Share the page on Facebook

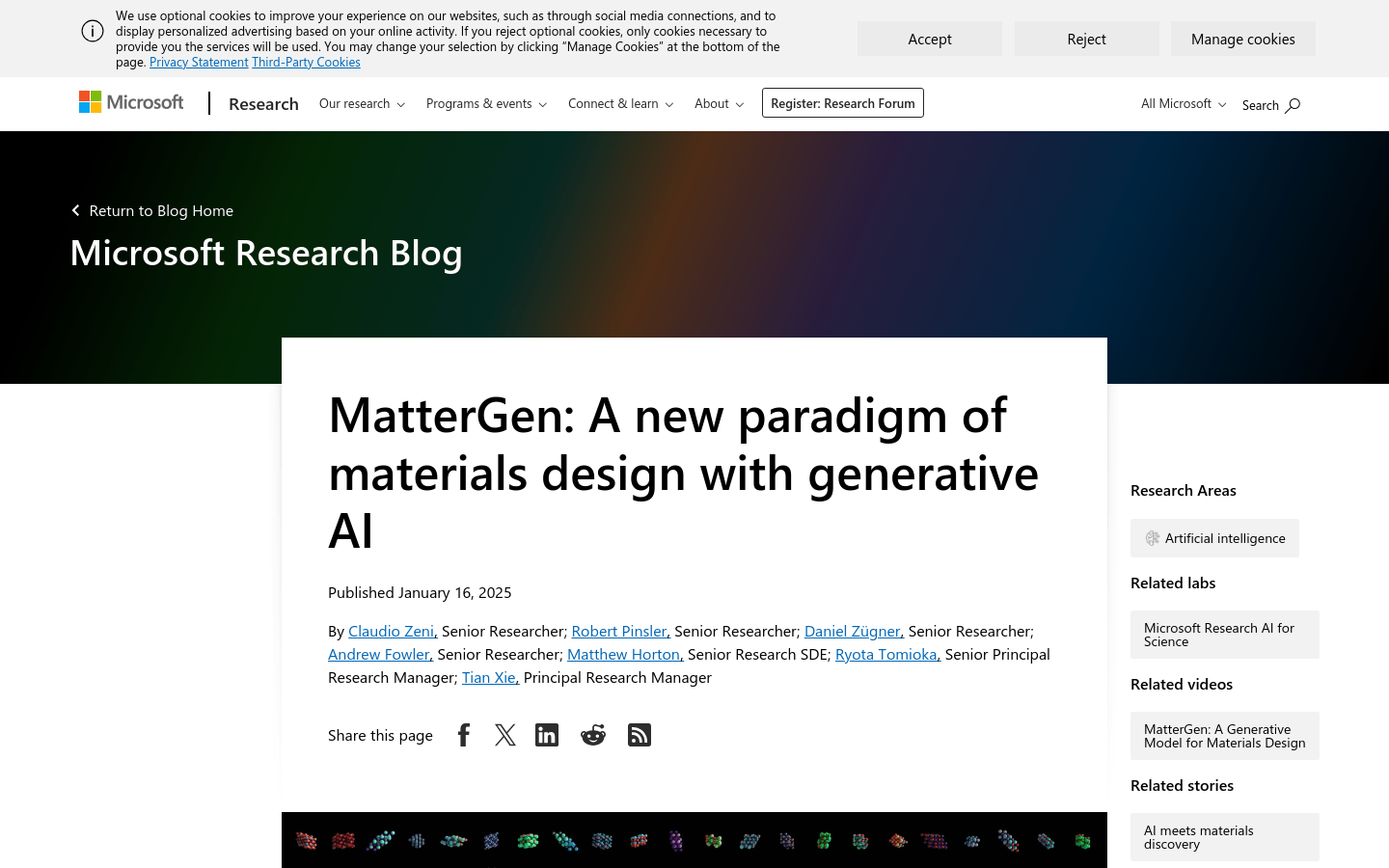464,735
